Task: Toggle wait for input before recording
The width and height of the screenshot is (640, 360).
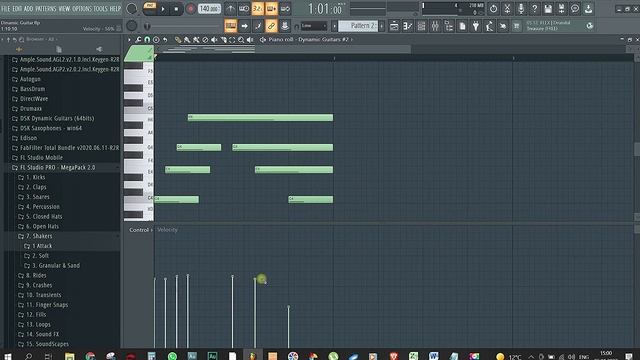Action: 244,9
